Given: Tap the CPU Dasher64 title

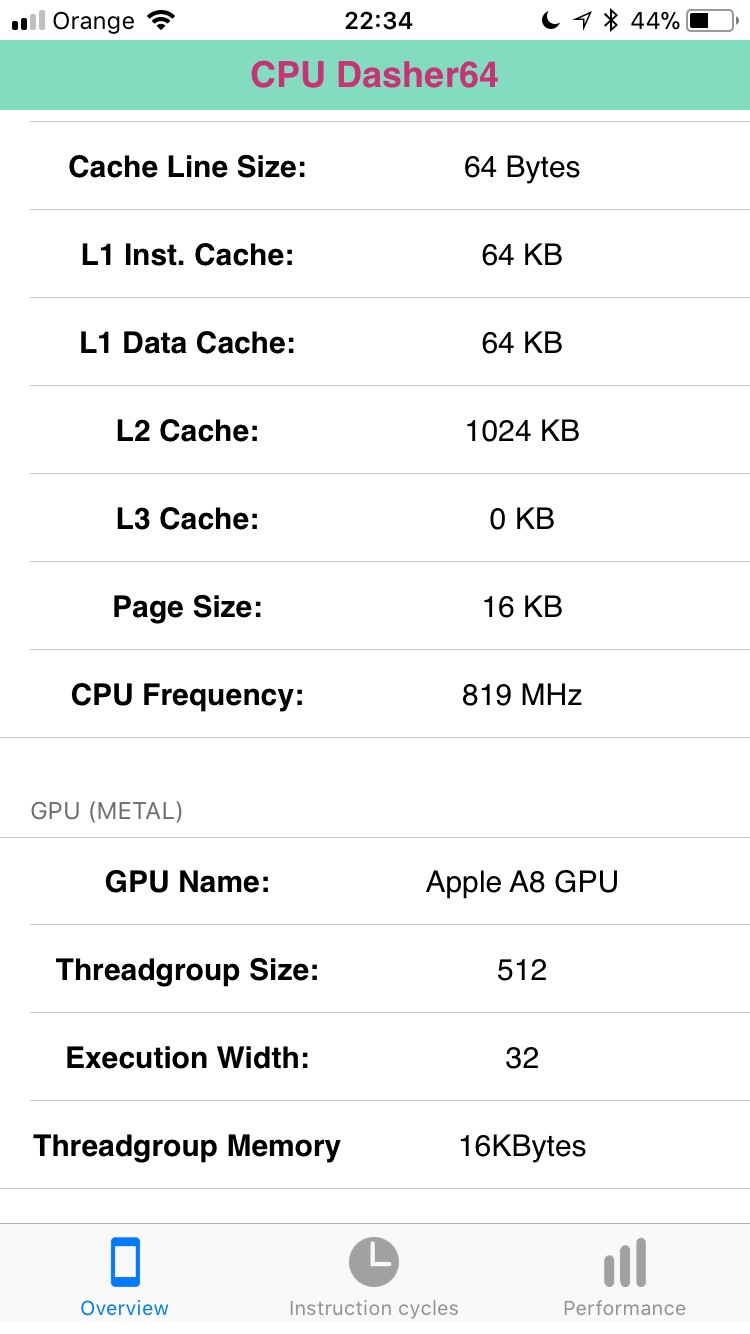Looking at the screenshot, I should coord(374,75).
